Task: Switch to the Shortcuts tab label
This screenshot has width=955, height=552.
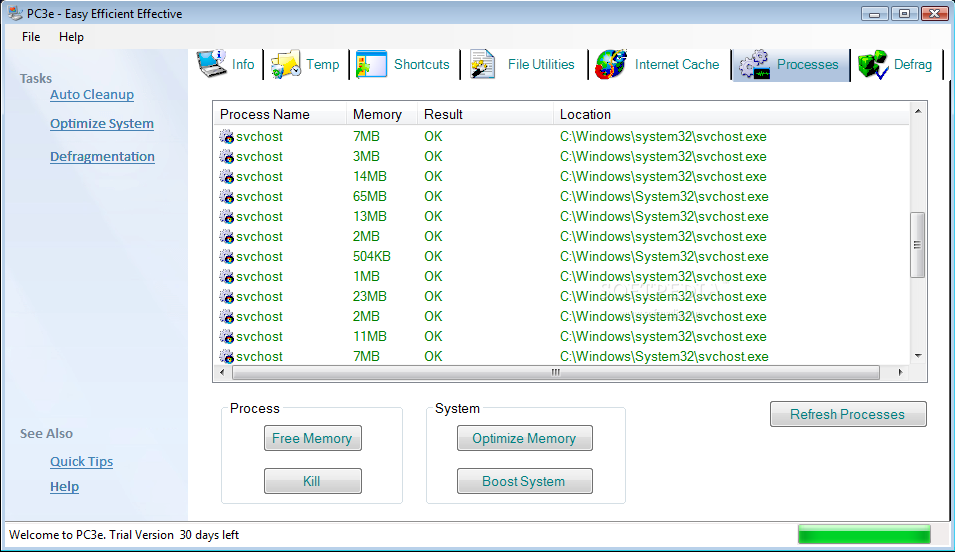Action: [x=421, y=65]
